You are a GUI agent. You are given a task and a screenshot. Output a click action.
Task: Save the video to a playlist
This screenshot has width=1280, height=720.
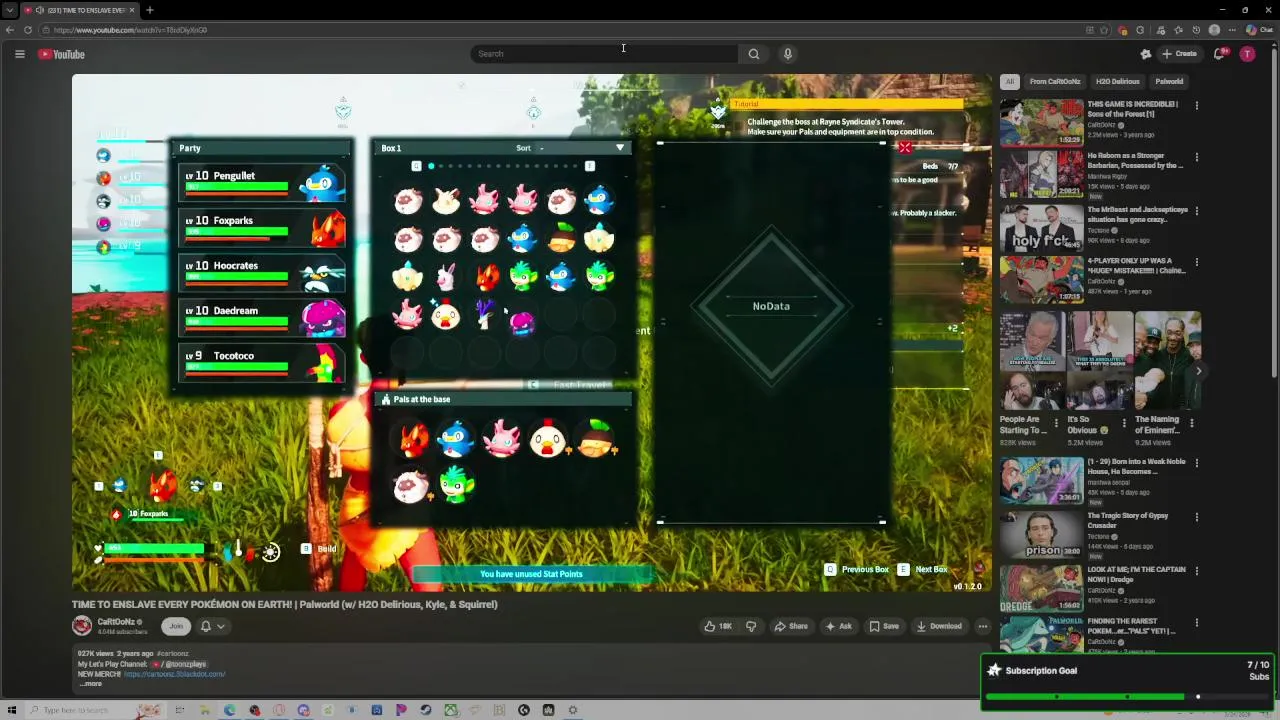point(884,626)
